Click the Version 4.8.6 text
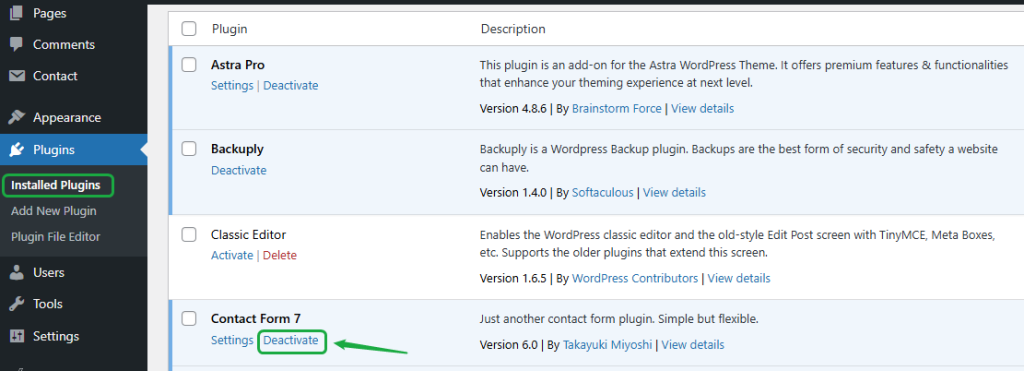Image resolution: width=1024 pixels, height=371 pixels. click(x=514, y=108)
